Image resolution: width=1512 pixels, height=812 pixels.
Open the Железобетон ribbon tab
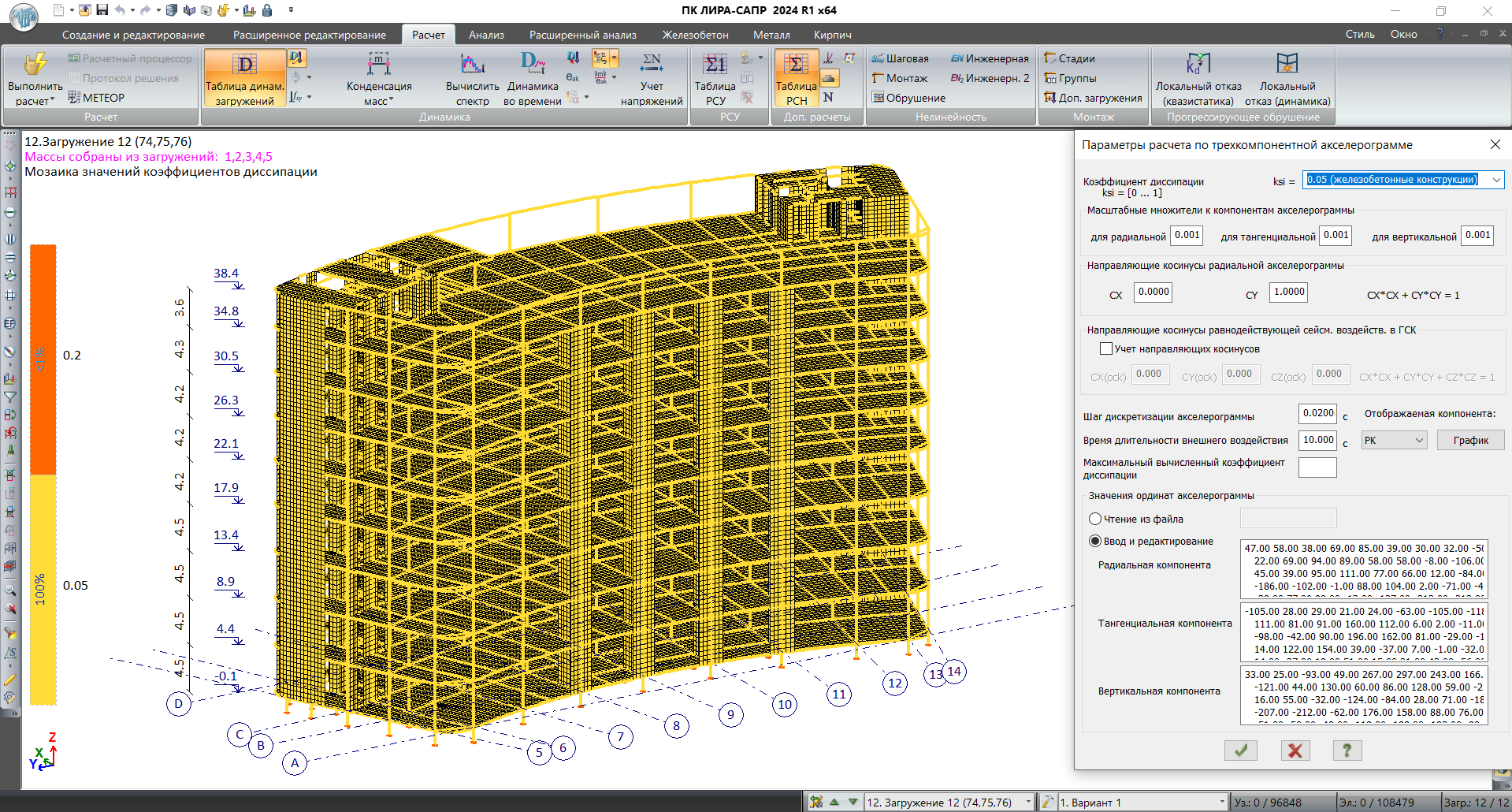695,35
